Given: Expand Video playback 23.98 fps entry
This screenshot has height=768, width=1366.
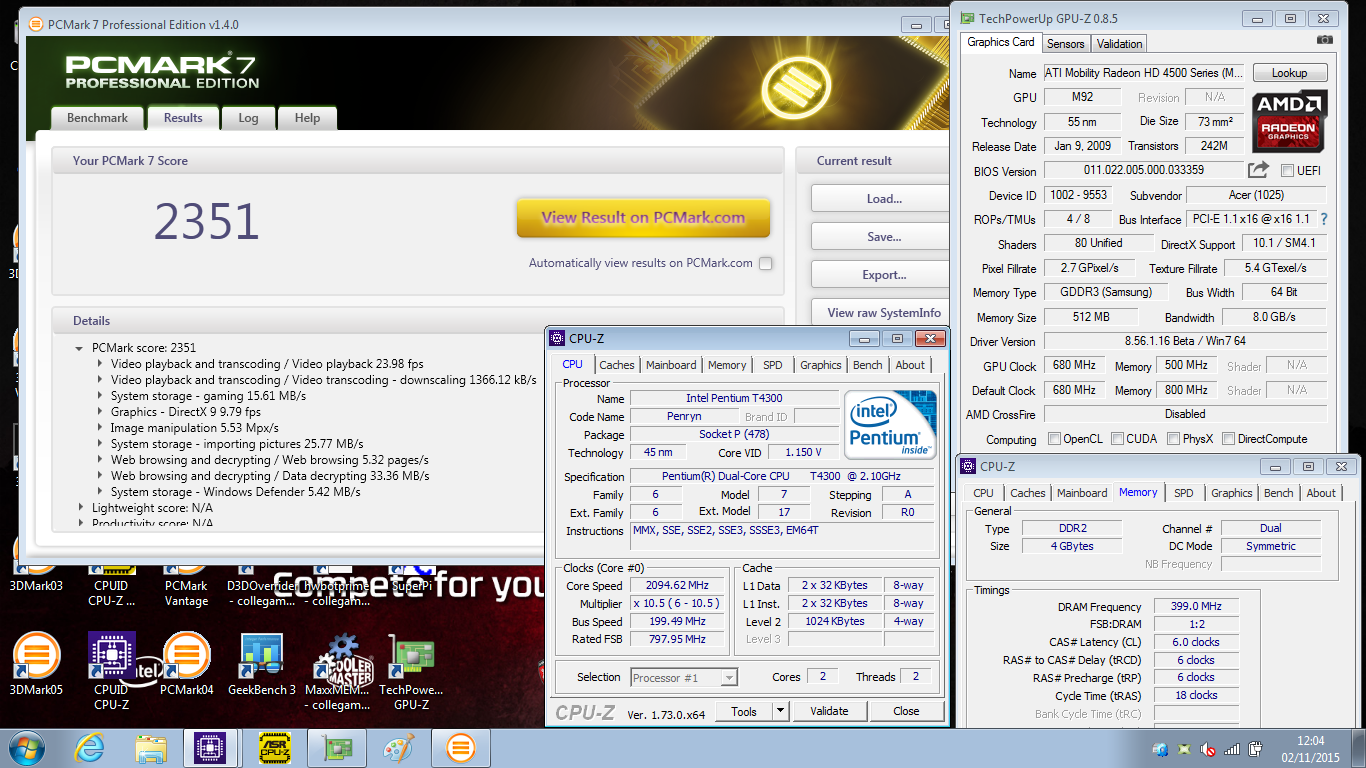Looking at the screenshot, I should (100, 364).
